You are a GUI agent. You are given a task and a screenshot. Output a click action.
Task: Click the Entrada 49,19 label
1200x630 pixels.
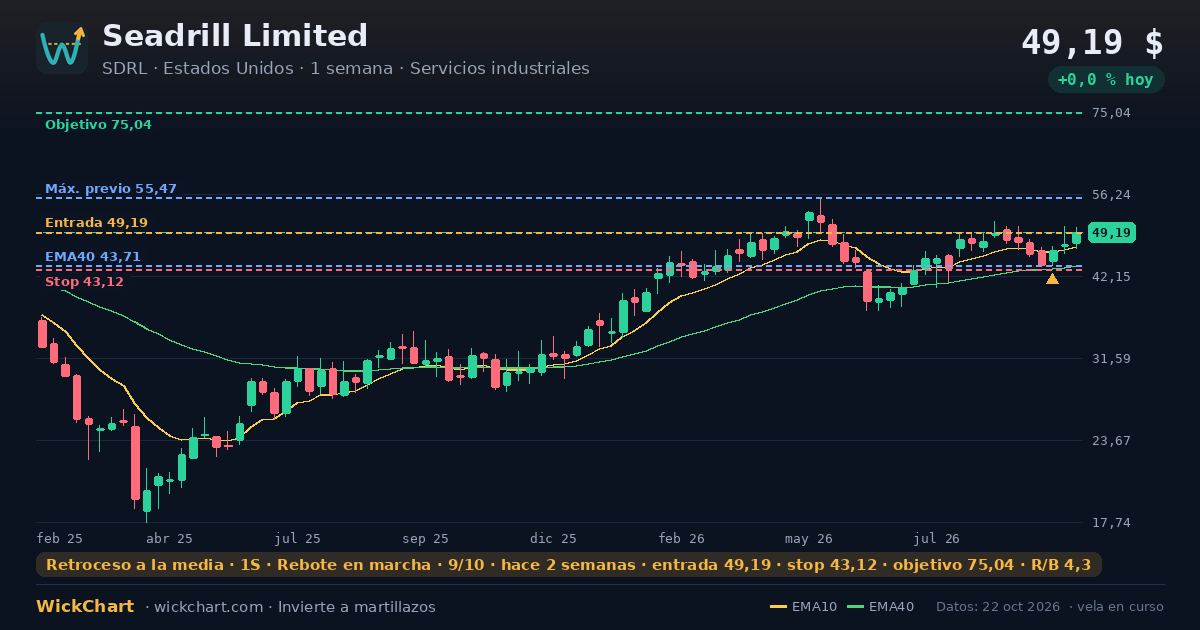pos(96,223)
